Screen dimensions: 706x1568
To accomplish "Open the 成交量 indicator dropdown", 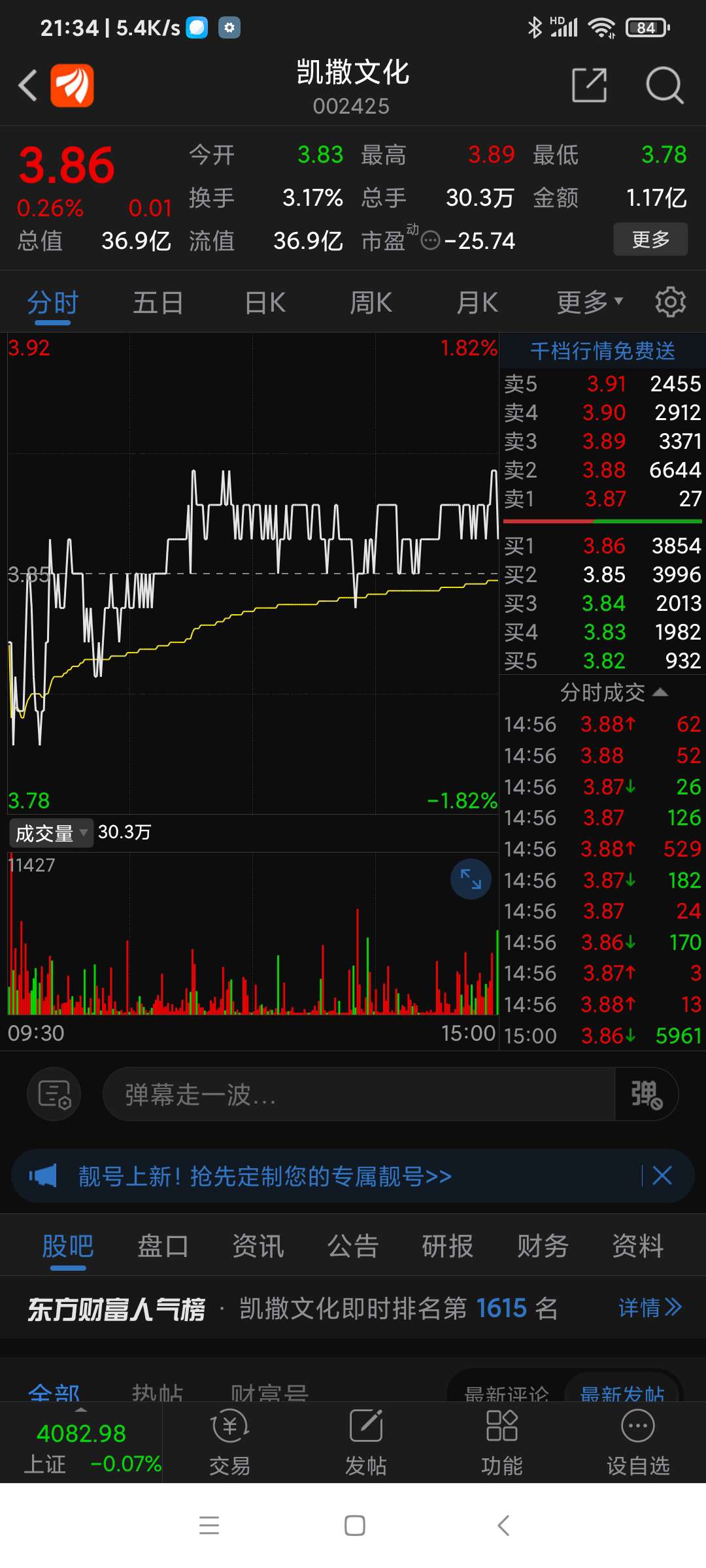I will click(51, 833).
